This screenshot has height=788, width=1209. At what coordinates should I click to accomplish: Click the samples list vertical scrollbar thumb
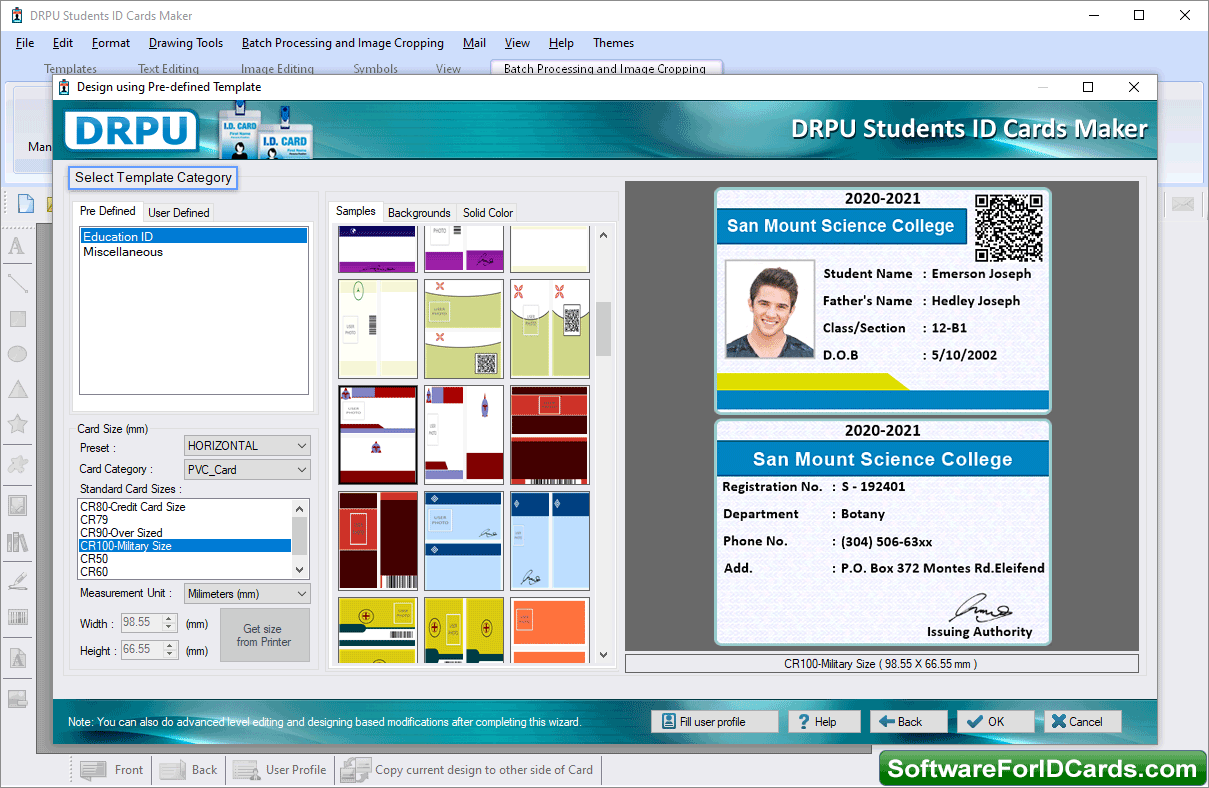[x=603, y=328]
